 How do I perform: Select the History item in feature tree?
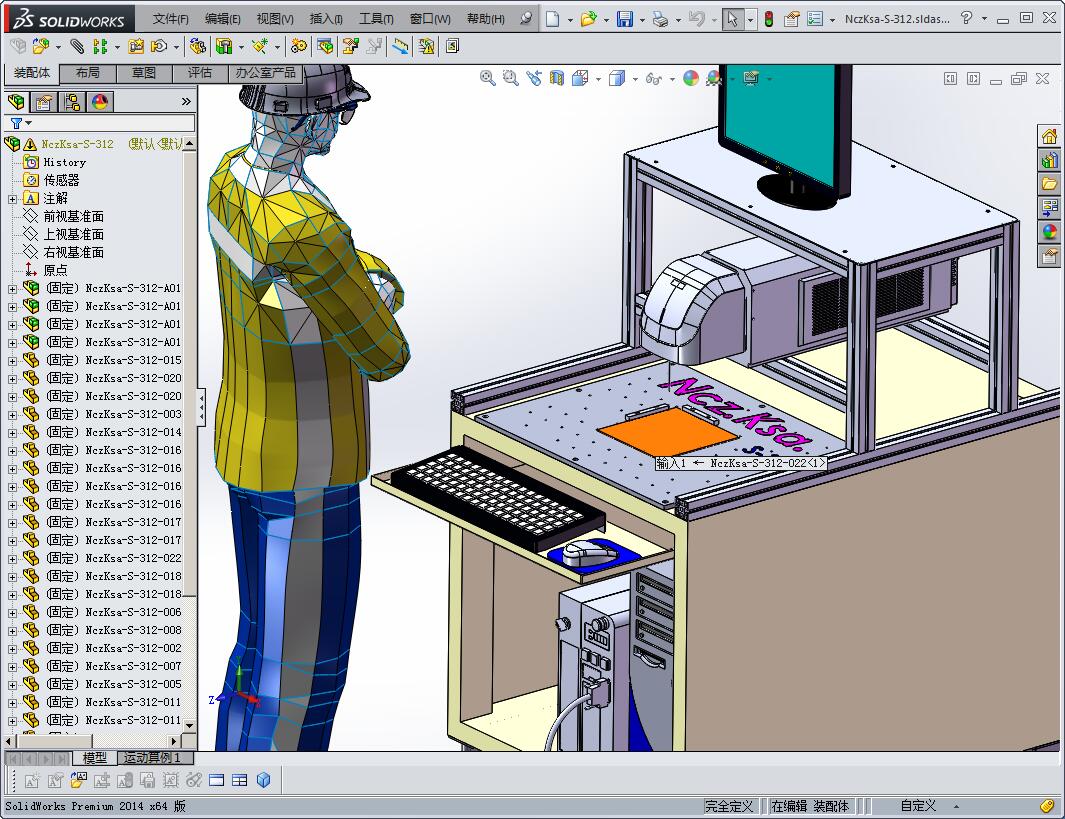coord(65,162)
